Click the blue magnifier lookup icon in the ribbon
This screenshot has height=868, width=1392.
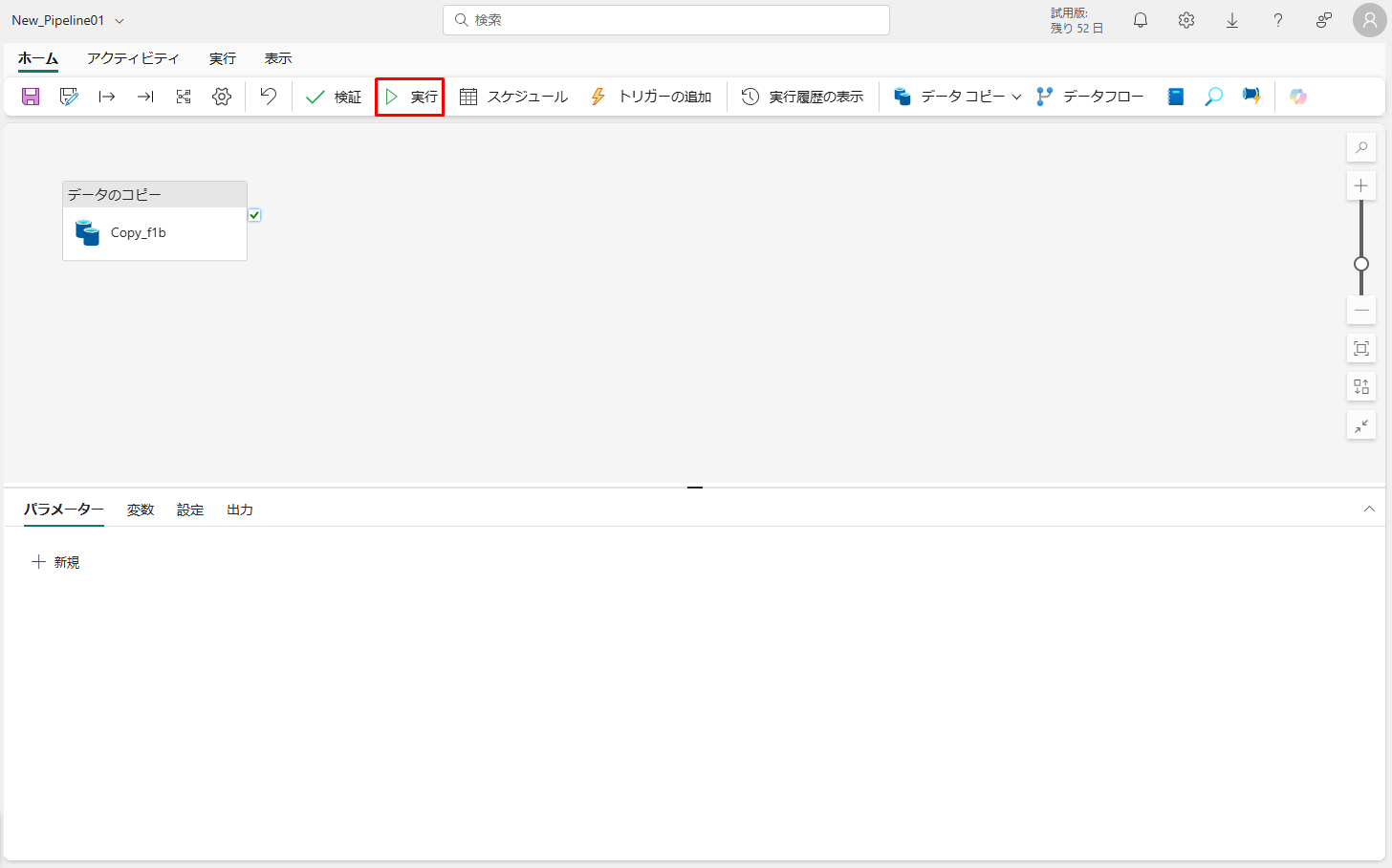point(1214,97)
